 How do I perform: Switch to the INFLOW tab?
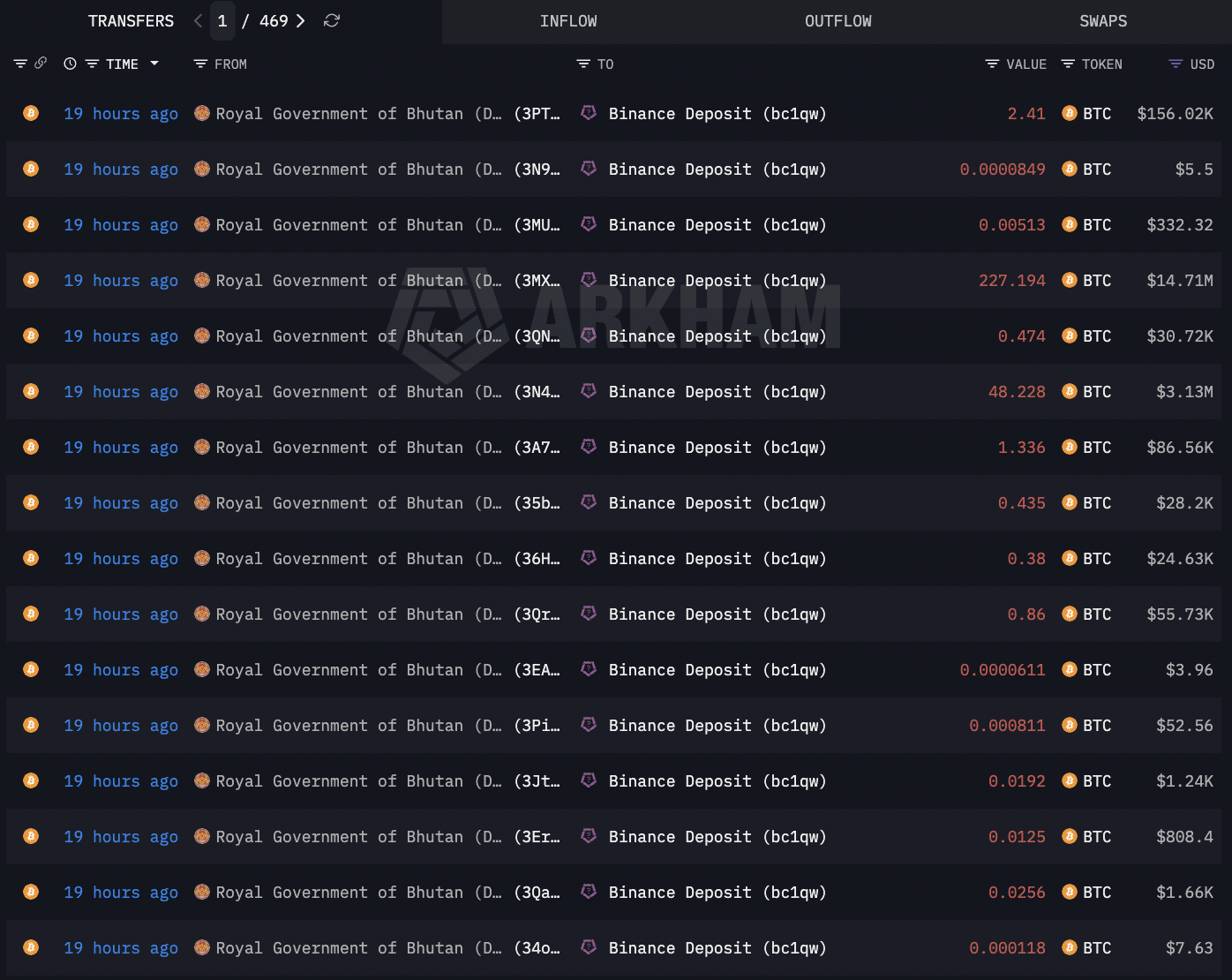tap(568, 21)
